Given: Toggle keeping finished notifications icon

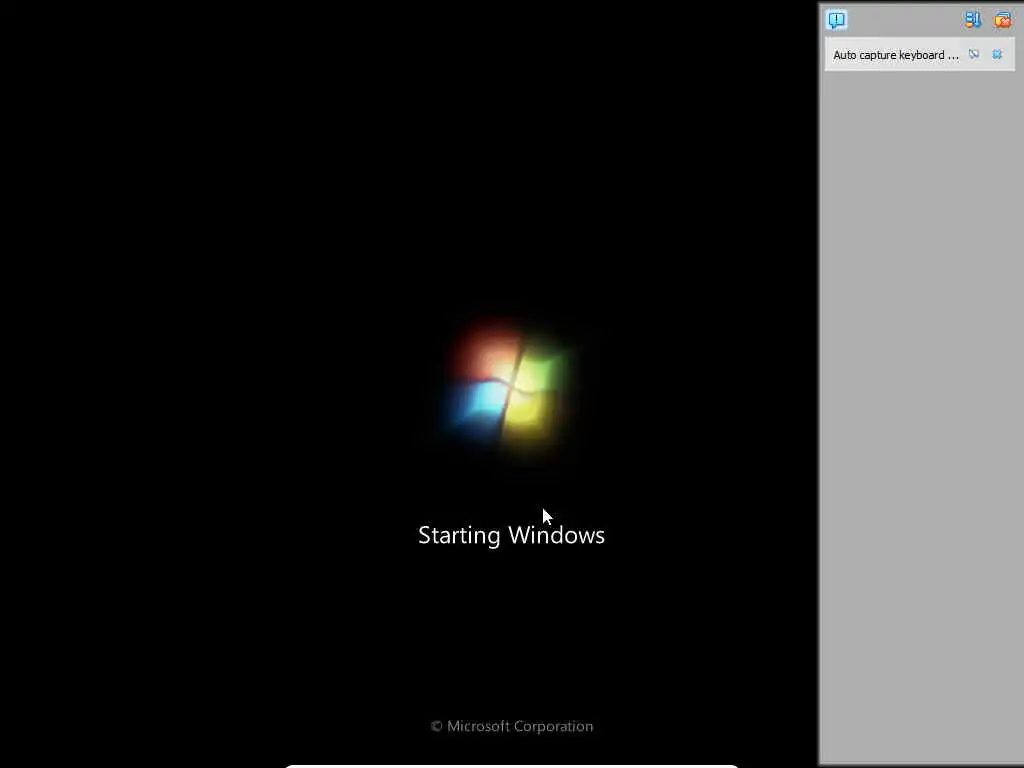Looking at the screenshot, I should click(972, 20).
